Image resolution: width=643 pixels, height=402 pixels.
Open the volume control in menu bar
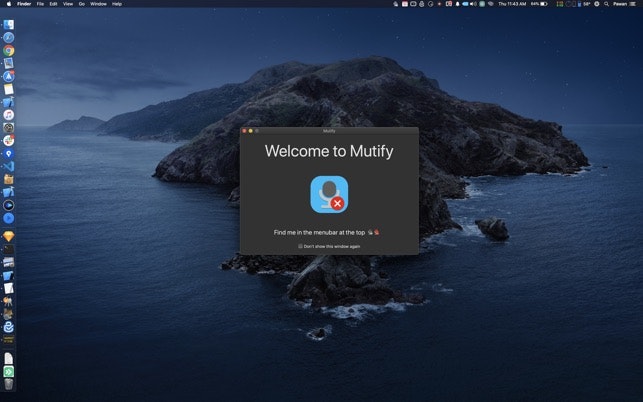pyautogui.click(x=473, y=4)
